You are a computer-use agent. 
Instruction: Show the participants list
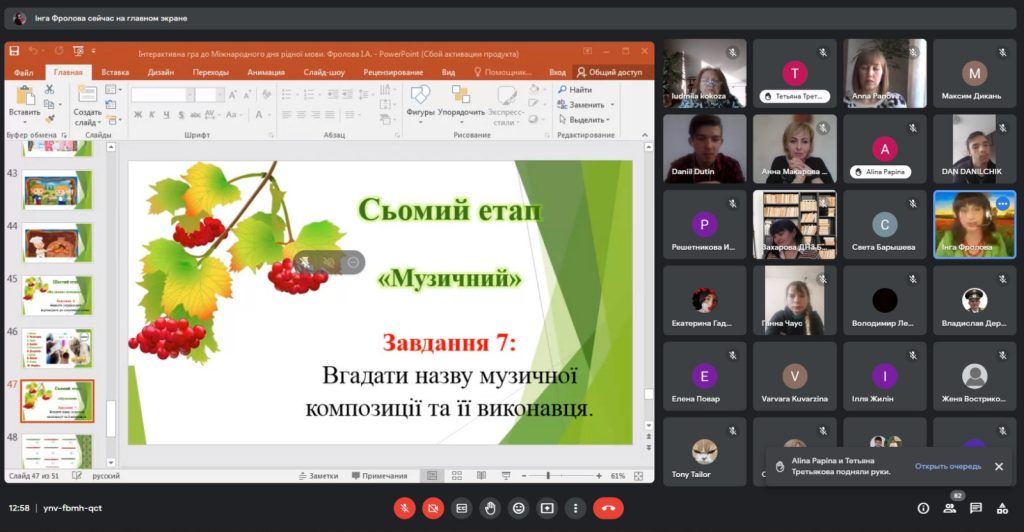(x=950, y=508)
